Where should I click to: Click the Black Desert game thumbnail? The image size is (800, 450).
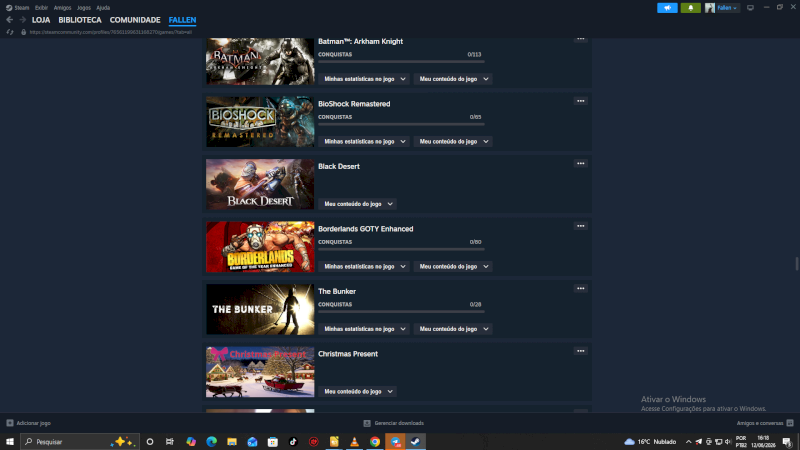260,184
